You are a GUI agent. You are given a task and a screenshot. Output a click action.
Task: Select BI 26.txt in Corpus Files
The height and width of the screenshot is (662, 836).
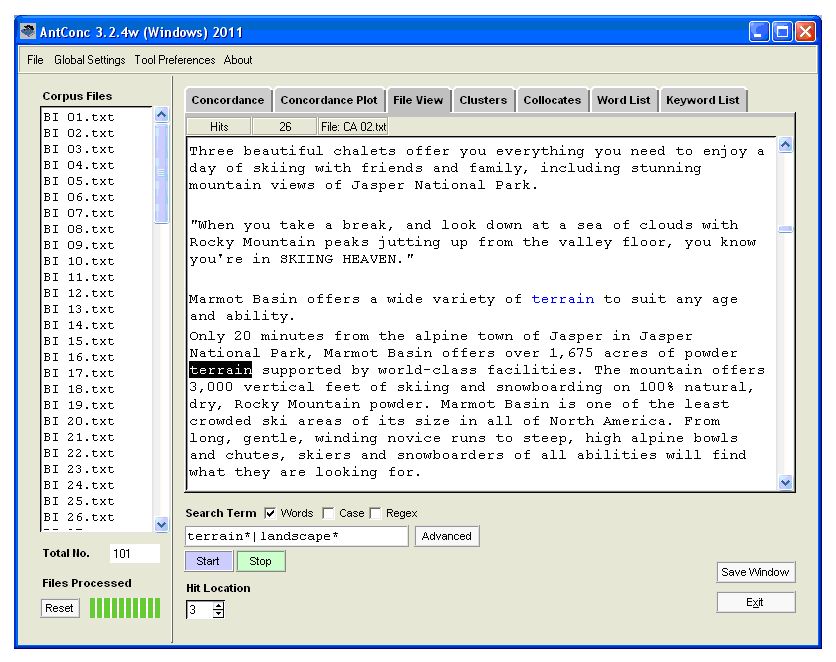79,516
